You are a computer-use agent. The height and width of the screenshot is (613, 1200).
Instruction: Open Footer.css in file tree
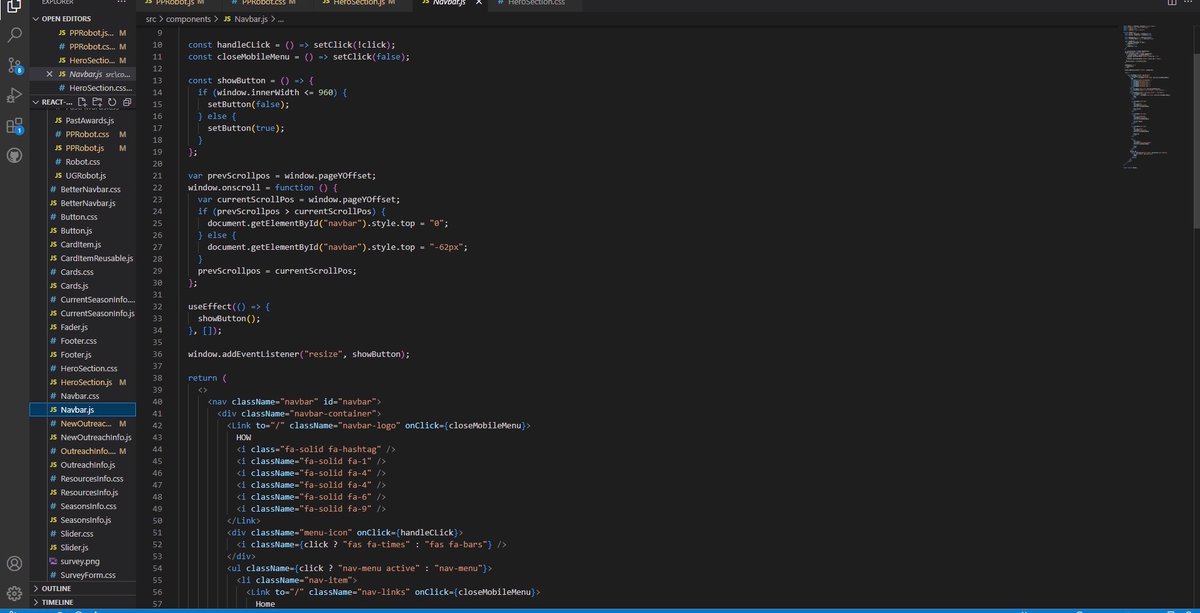83,340
